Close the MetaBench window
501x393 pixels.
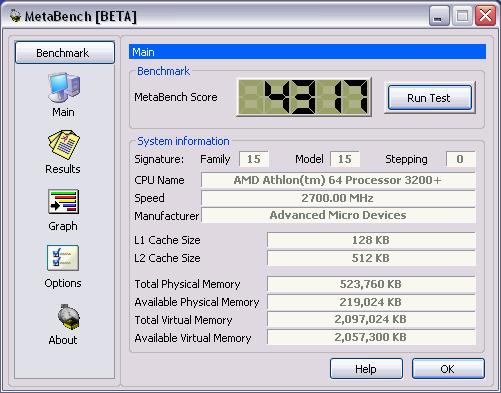[485, 16]
